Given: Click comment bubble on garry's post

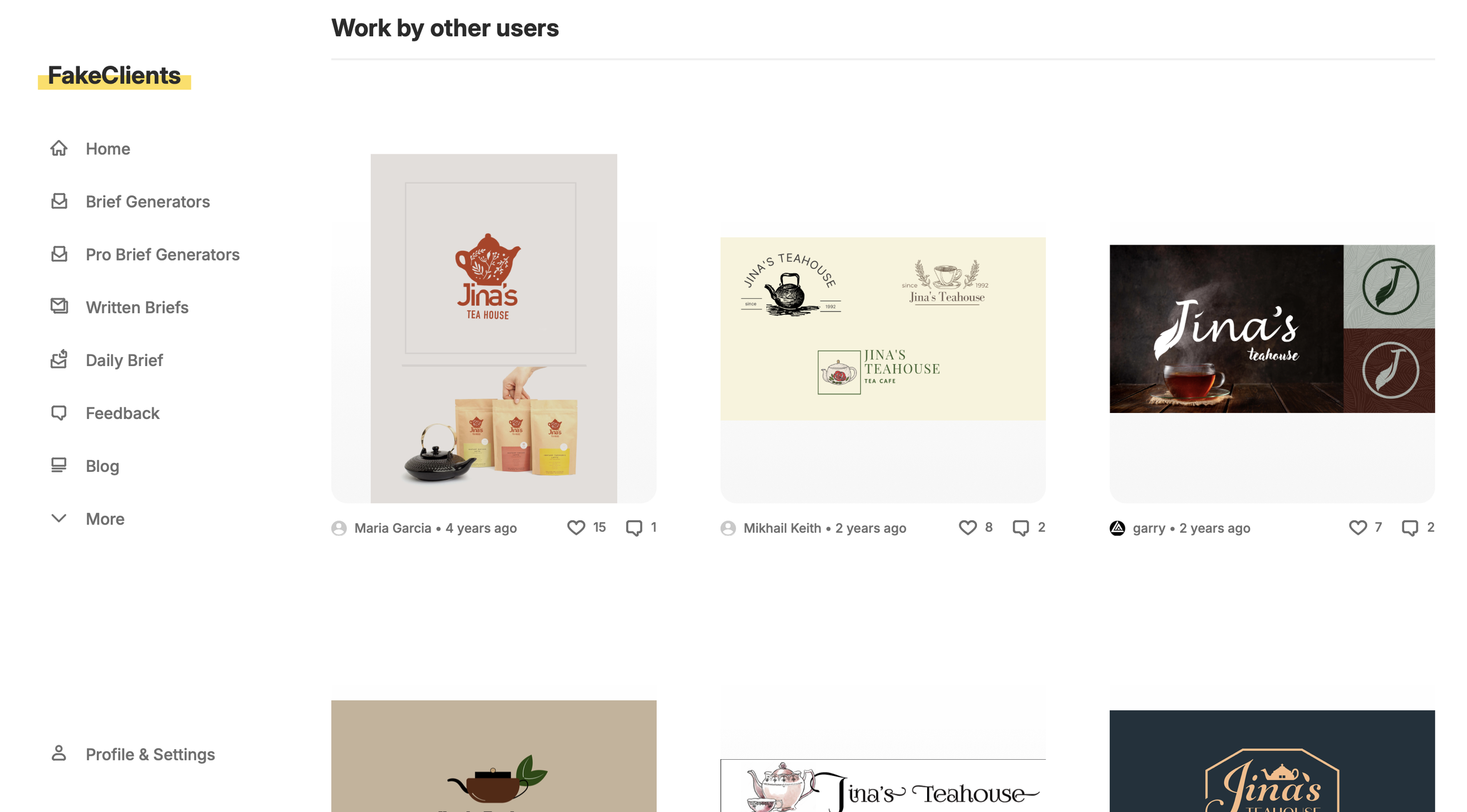Looking at the screenshot, I should [1409, 527].
